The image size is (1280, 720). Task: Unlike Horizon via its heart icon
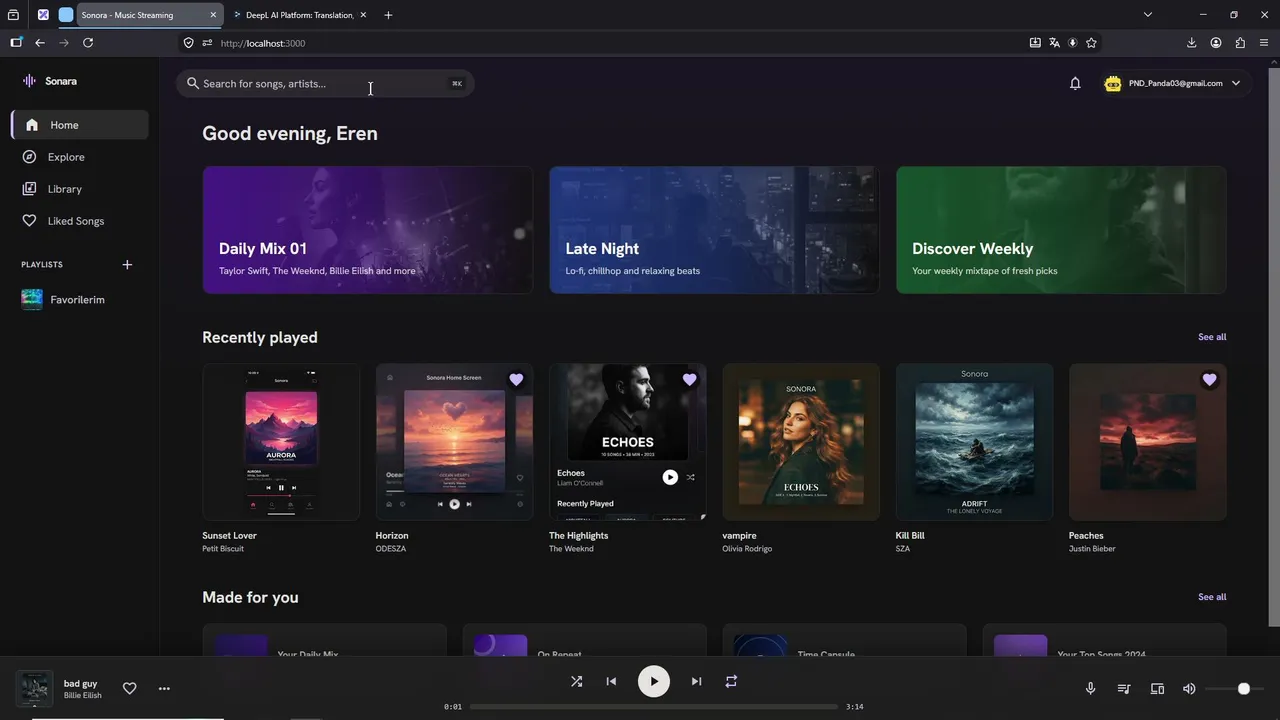point(516,380)
